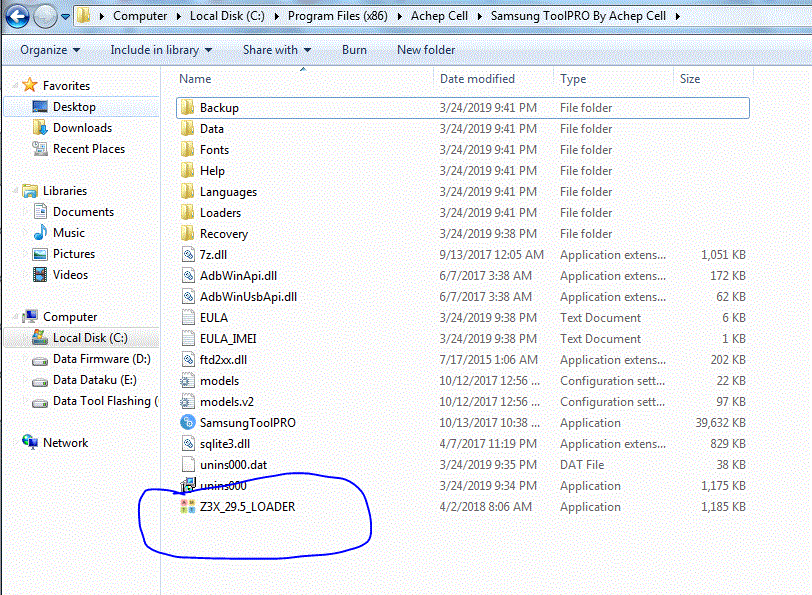
Task: Open the Organize menu
Action: (x=50, y=50)
